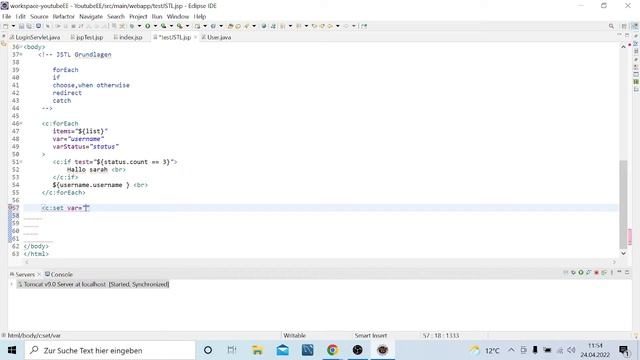Viewport: 640px width, 360px height.
Task: Open Task View on taskbar
Action: point(232,350)
